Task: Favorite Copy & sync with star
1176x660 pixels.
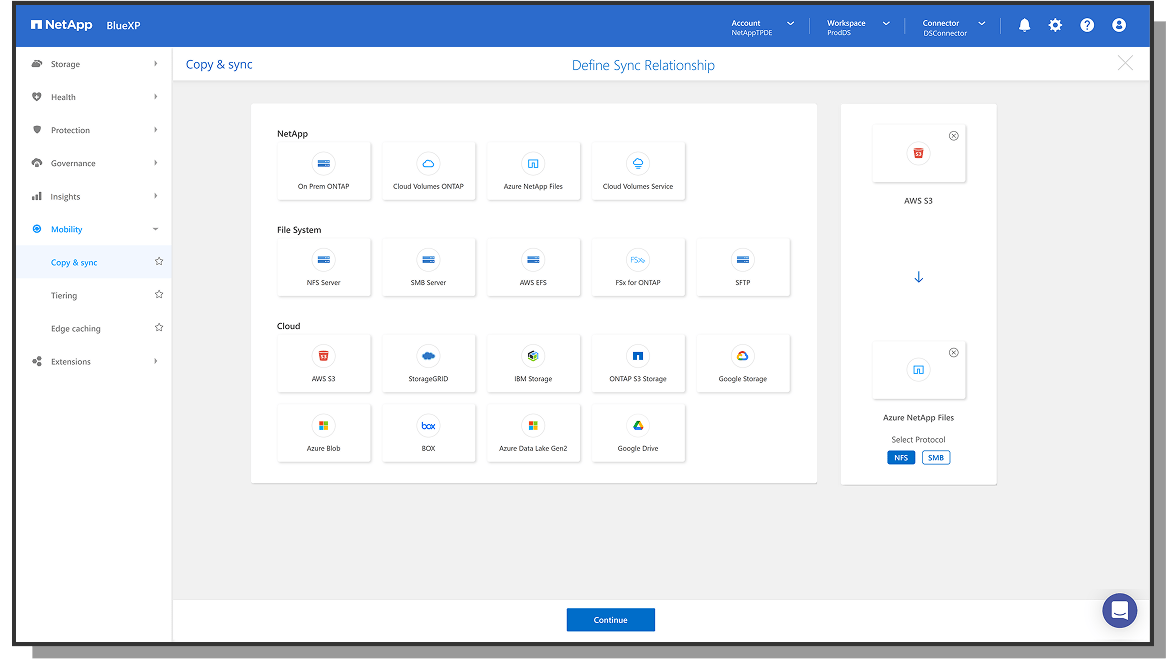Action: [158, 262]
